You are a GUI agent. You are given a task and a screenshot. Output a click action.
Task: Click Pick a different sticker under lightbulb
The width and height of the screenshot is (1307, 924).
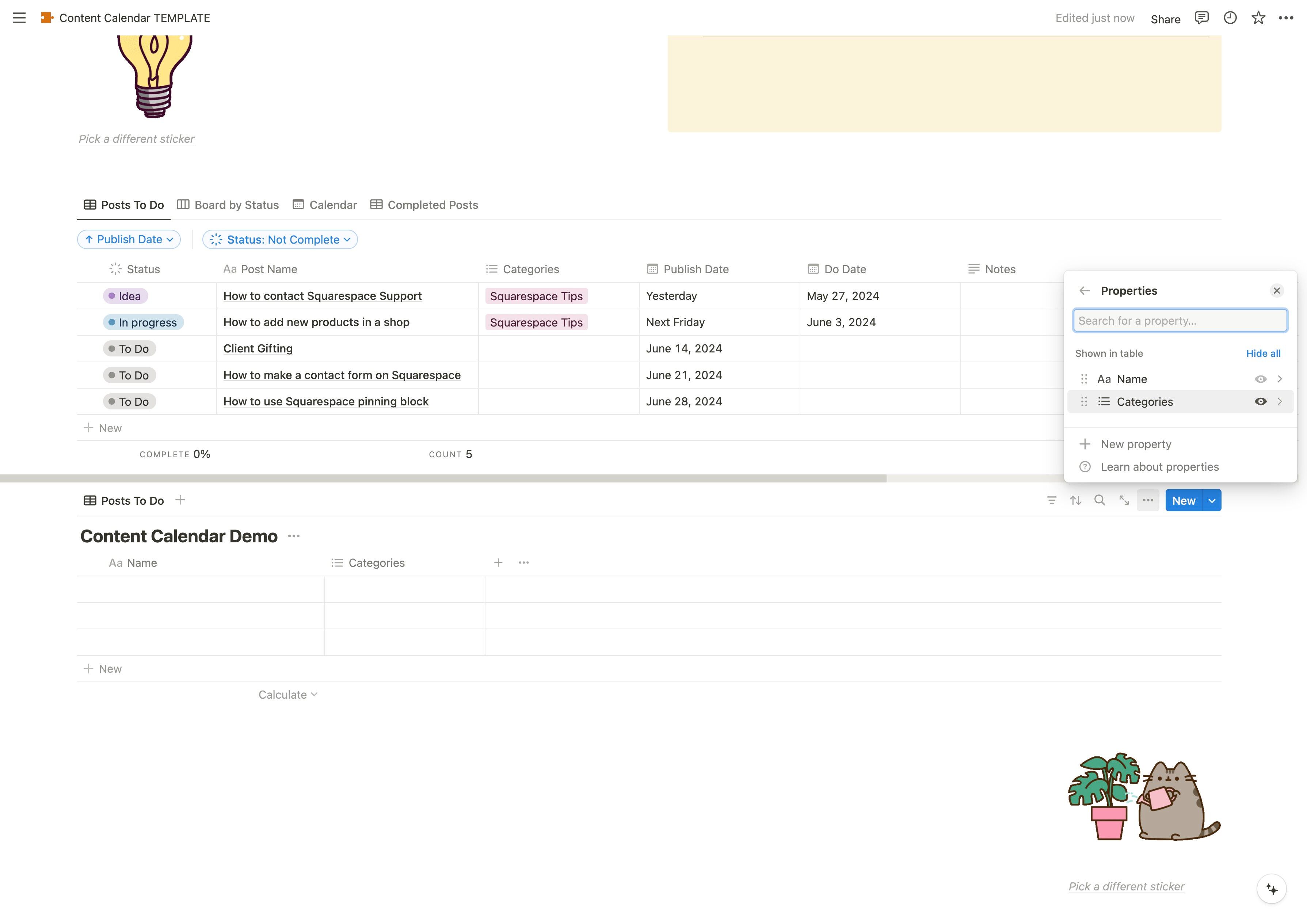coord(137,139)
